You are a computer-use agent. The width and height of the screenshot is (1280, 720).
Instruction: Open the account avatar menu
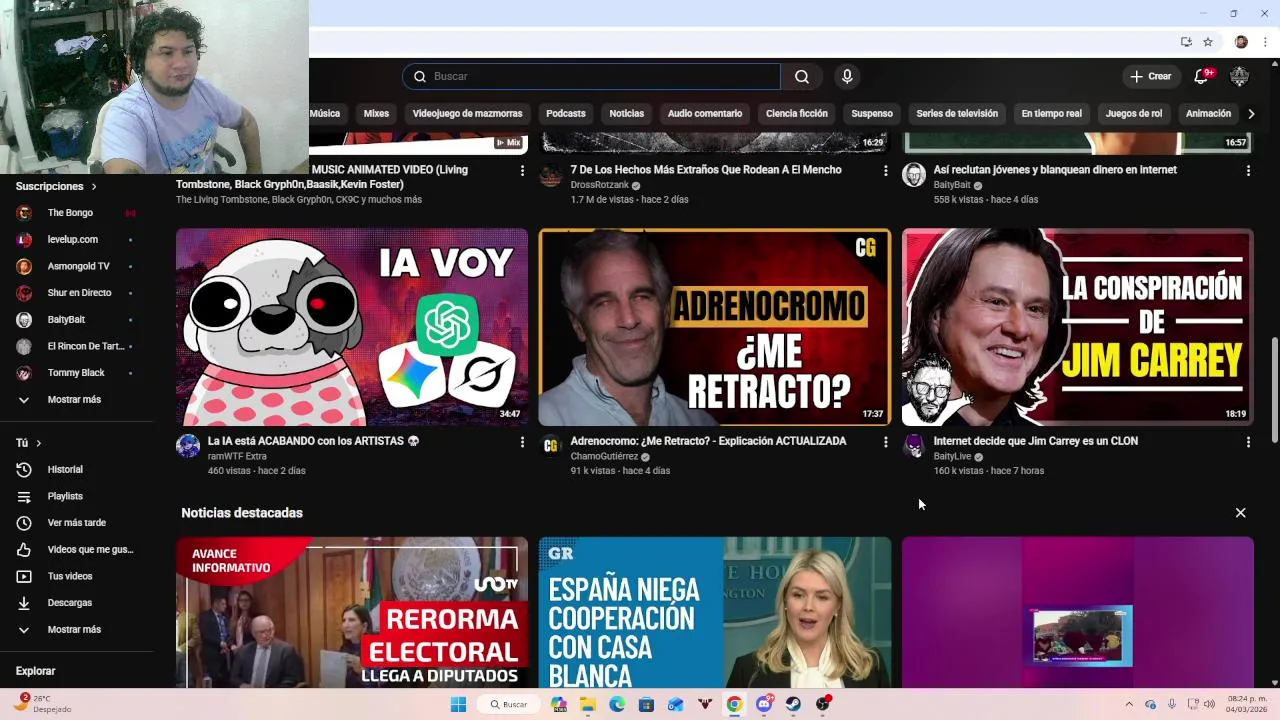(1239, 77)
